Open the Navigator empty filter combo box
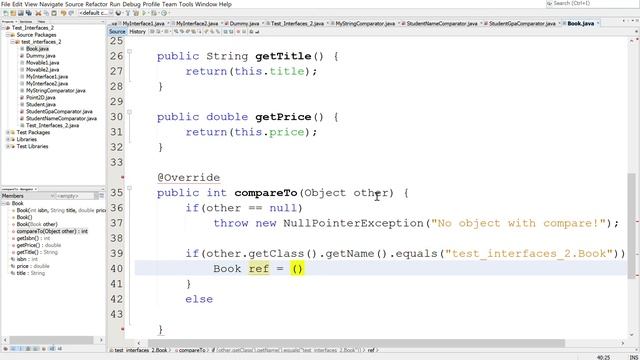The image size is (640, 360). 76,196
